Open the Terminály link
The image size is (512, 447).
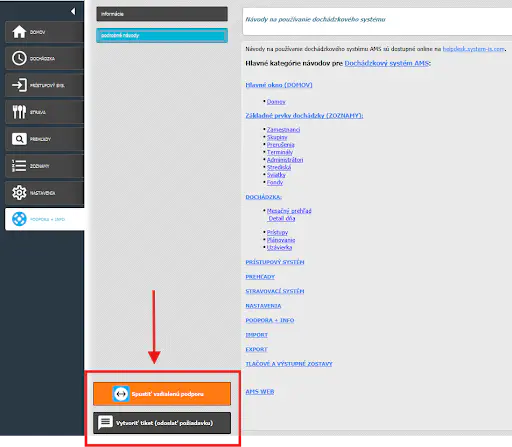coord(280,152)
